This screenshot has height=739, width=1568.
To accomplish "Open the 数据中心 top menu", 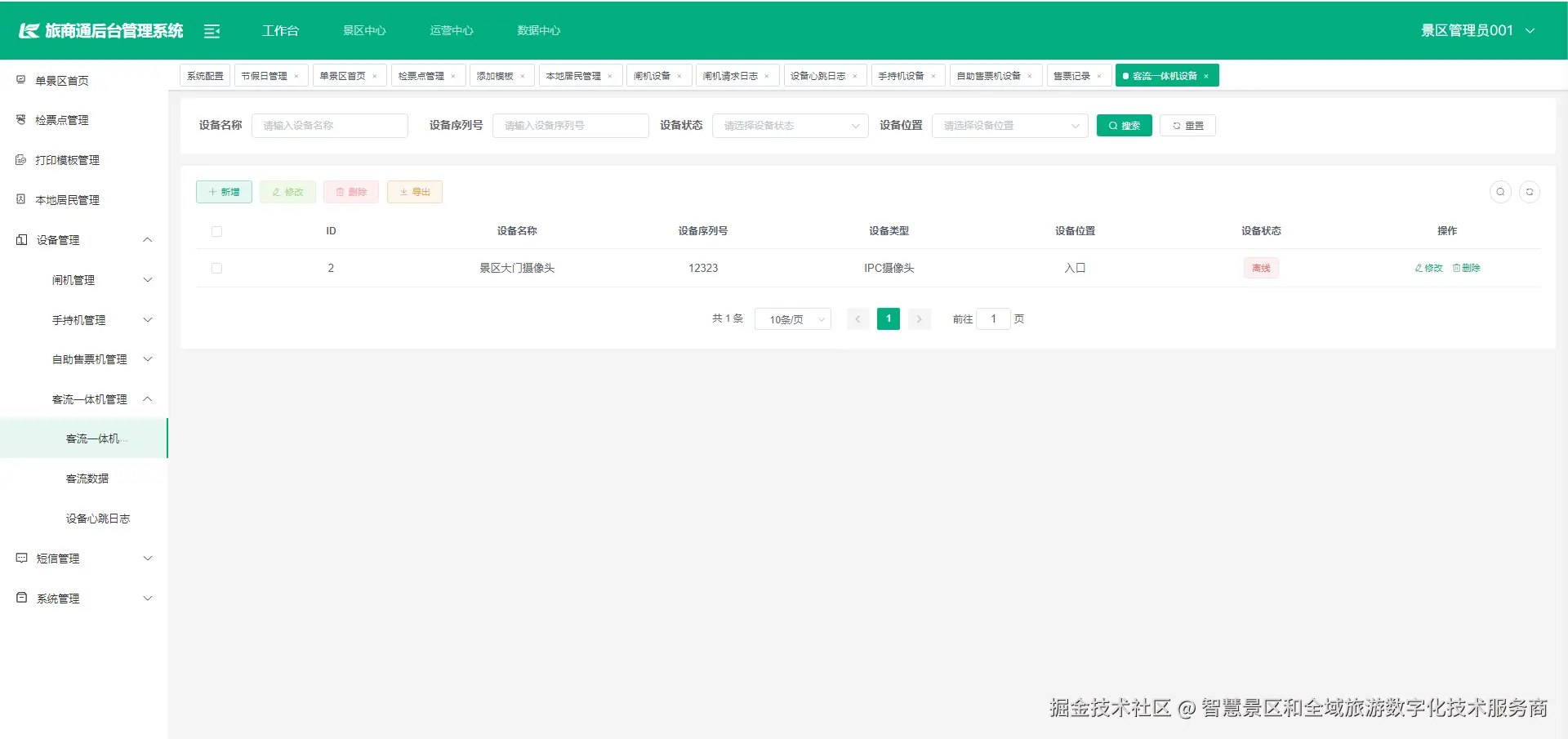I will [x=539, y=30].
